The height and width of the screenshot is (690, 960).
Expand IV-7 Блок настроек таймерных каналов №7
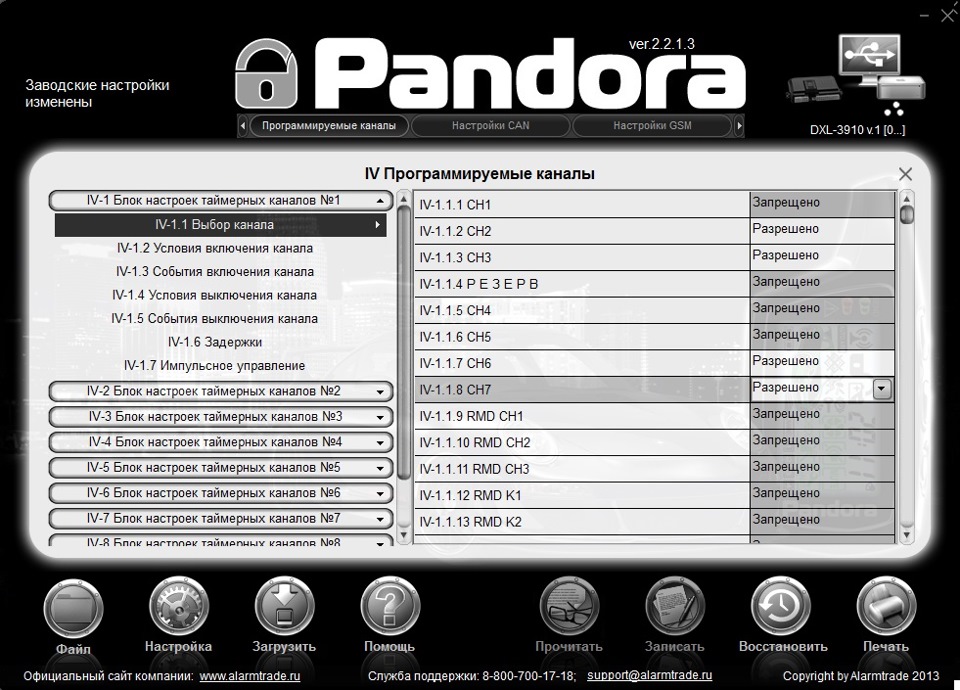pyautogui.click(x=220, y=519)
